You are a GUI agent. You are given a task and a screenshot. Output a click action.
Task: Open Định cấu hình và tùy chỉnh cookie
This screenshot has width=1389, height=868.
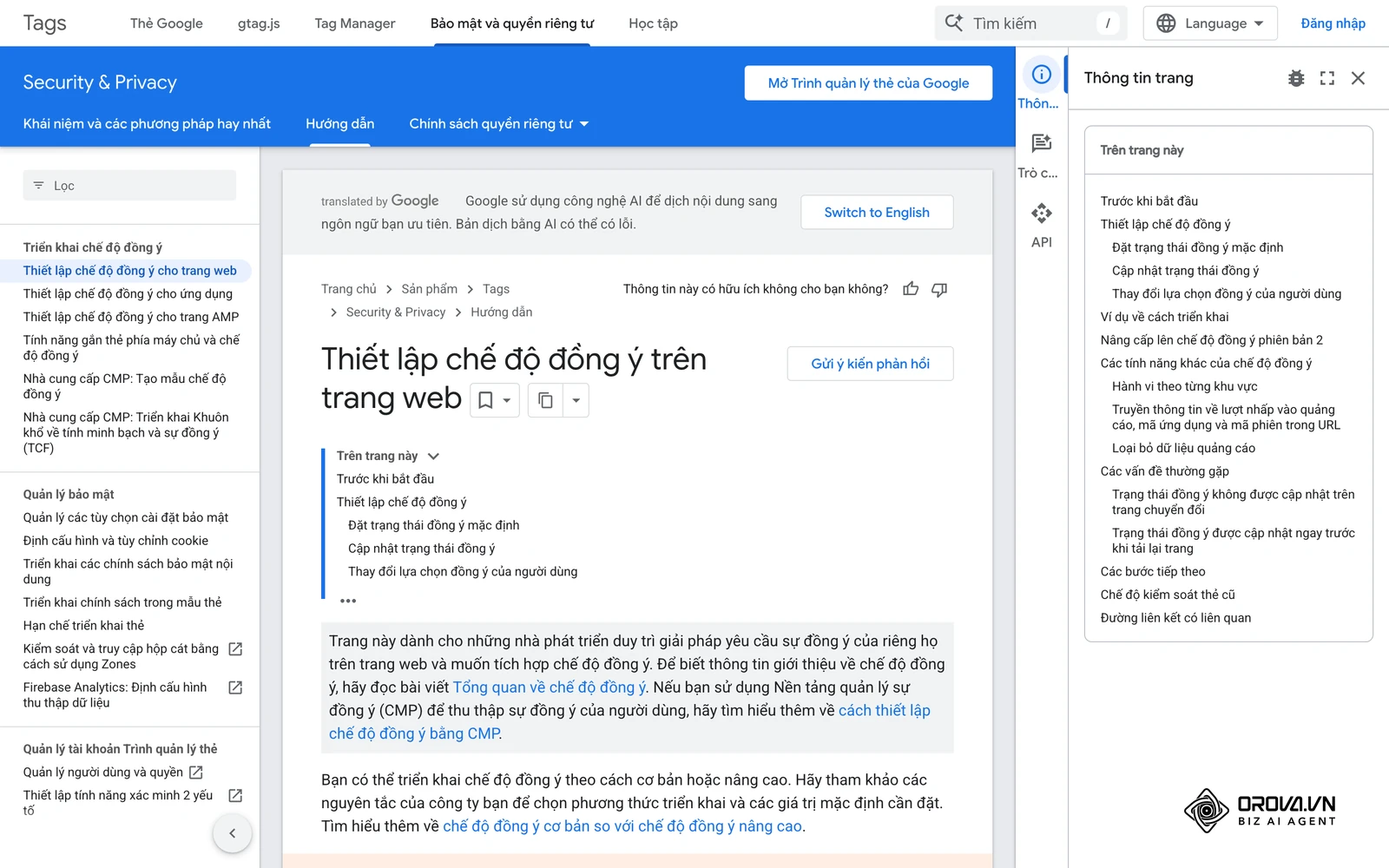115,541
